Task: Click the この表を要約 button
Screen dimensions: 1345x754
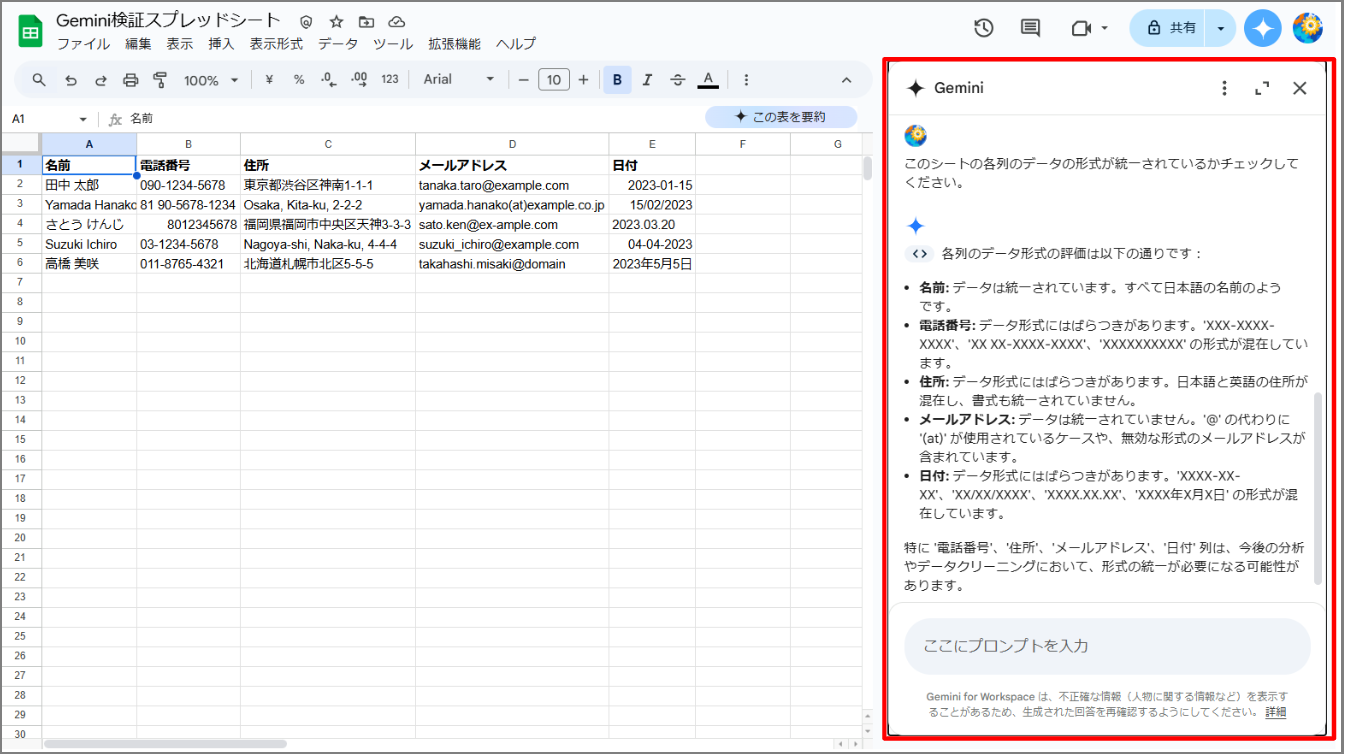Action: pos(781,117)
